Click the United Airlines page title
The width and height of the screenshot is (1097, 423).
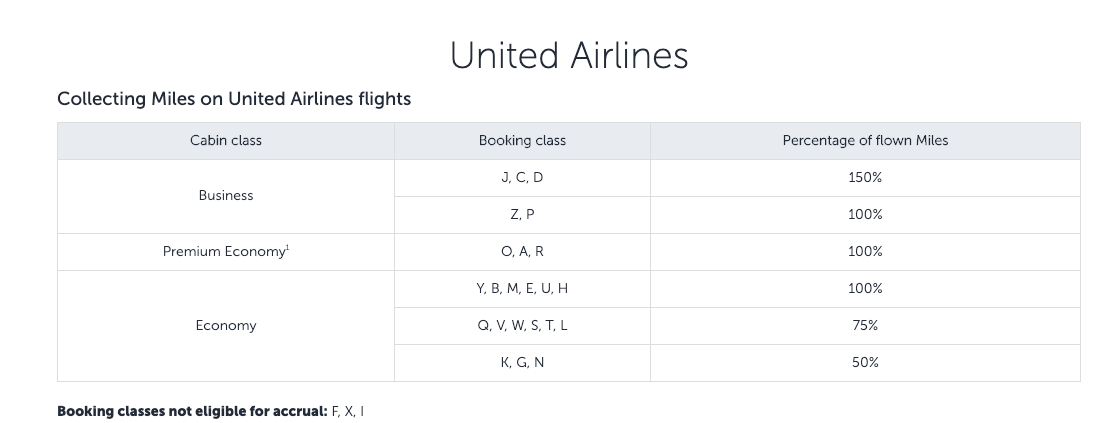tap(569, 55)
